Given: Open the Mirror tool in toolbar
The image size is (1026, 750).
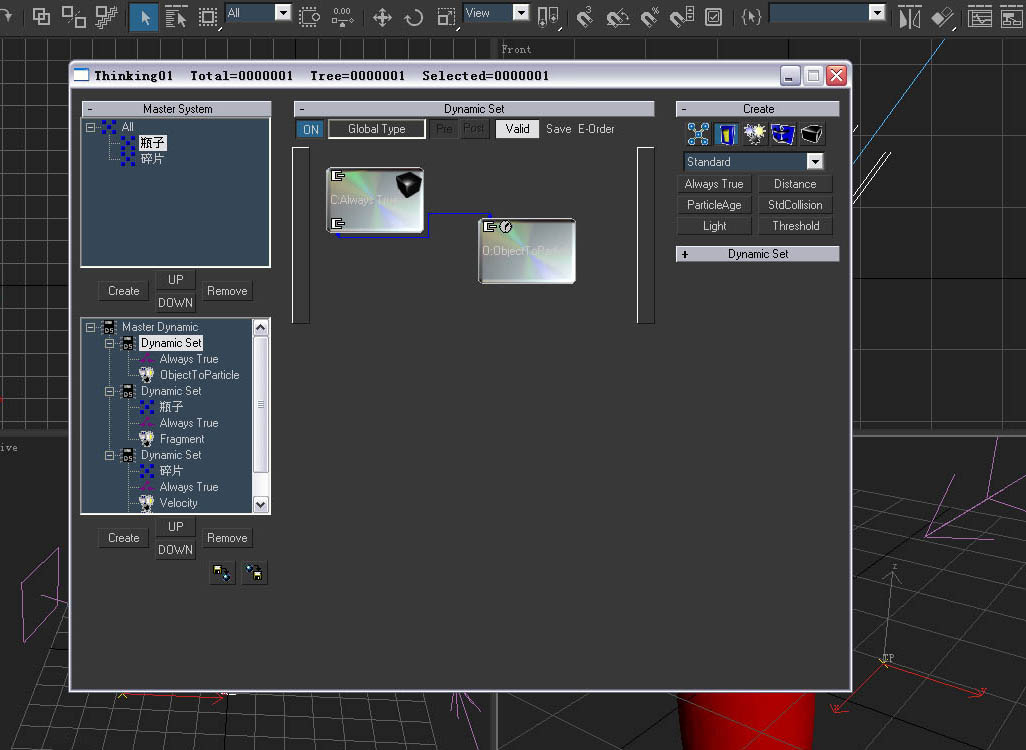Looking at the screenshot, I should [910, 17].
